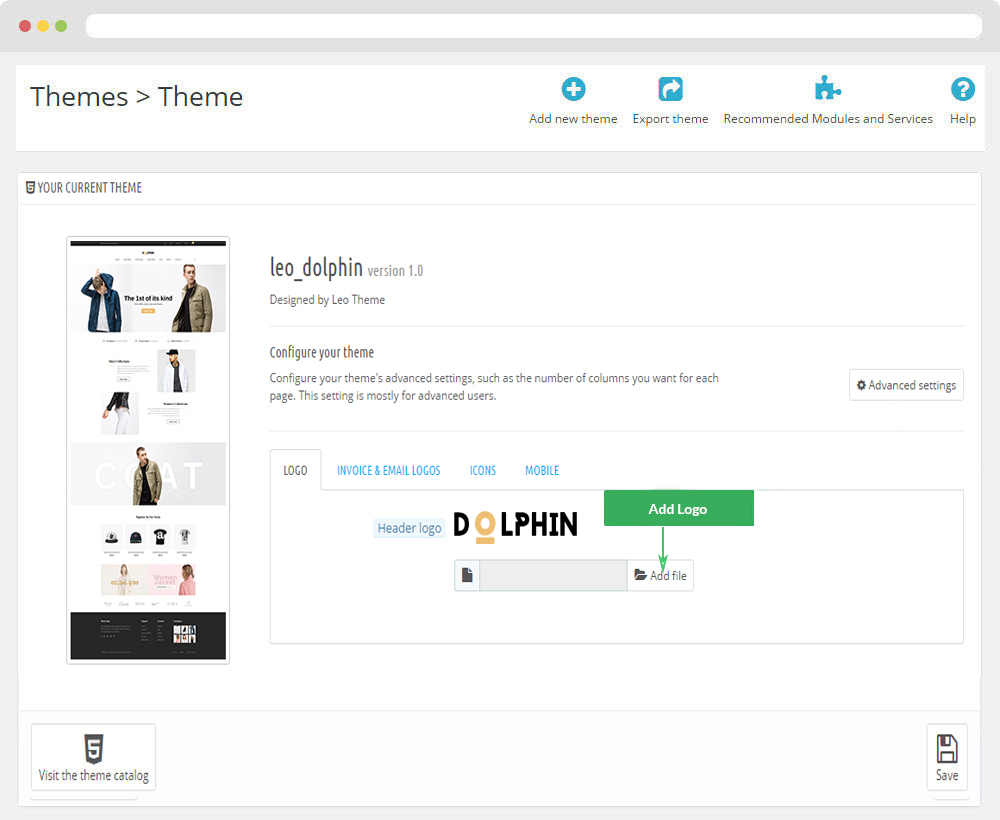
Task: Click the Export theme arrow icon
Action: [x=670, y=90]
